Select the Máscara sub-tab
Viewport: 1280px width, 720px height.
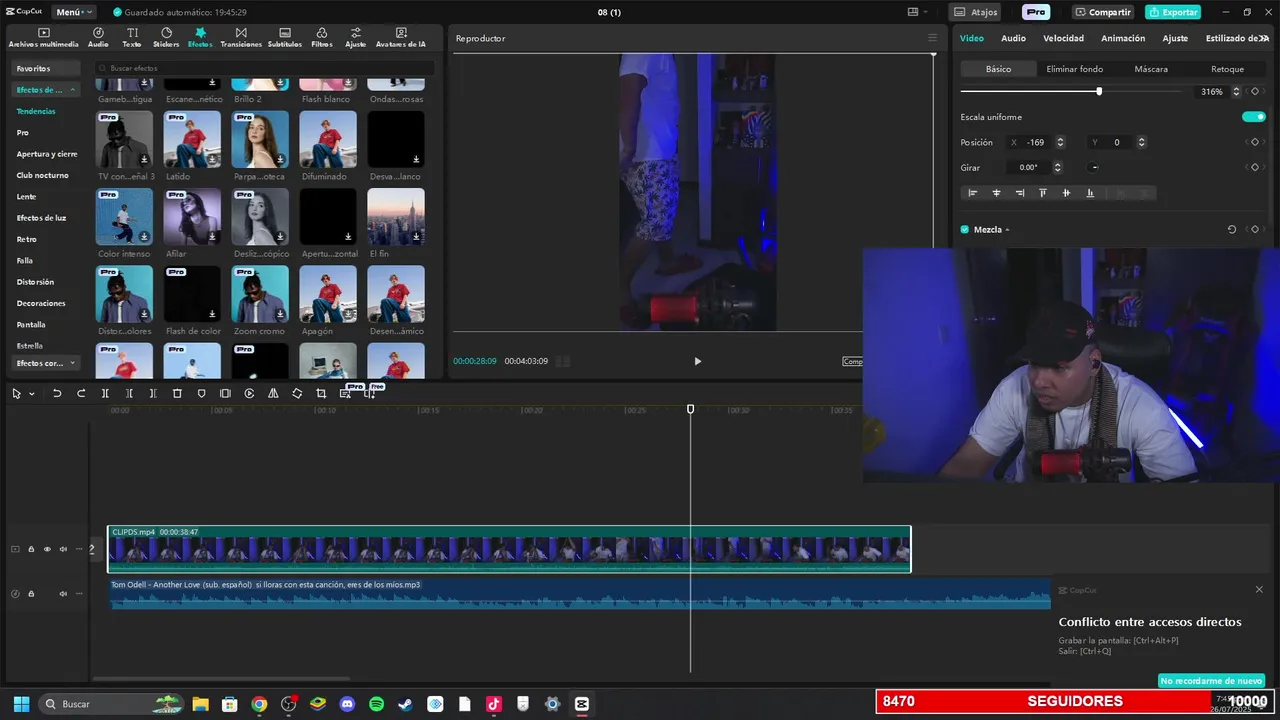coord(1151,69)
